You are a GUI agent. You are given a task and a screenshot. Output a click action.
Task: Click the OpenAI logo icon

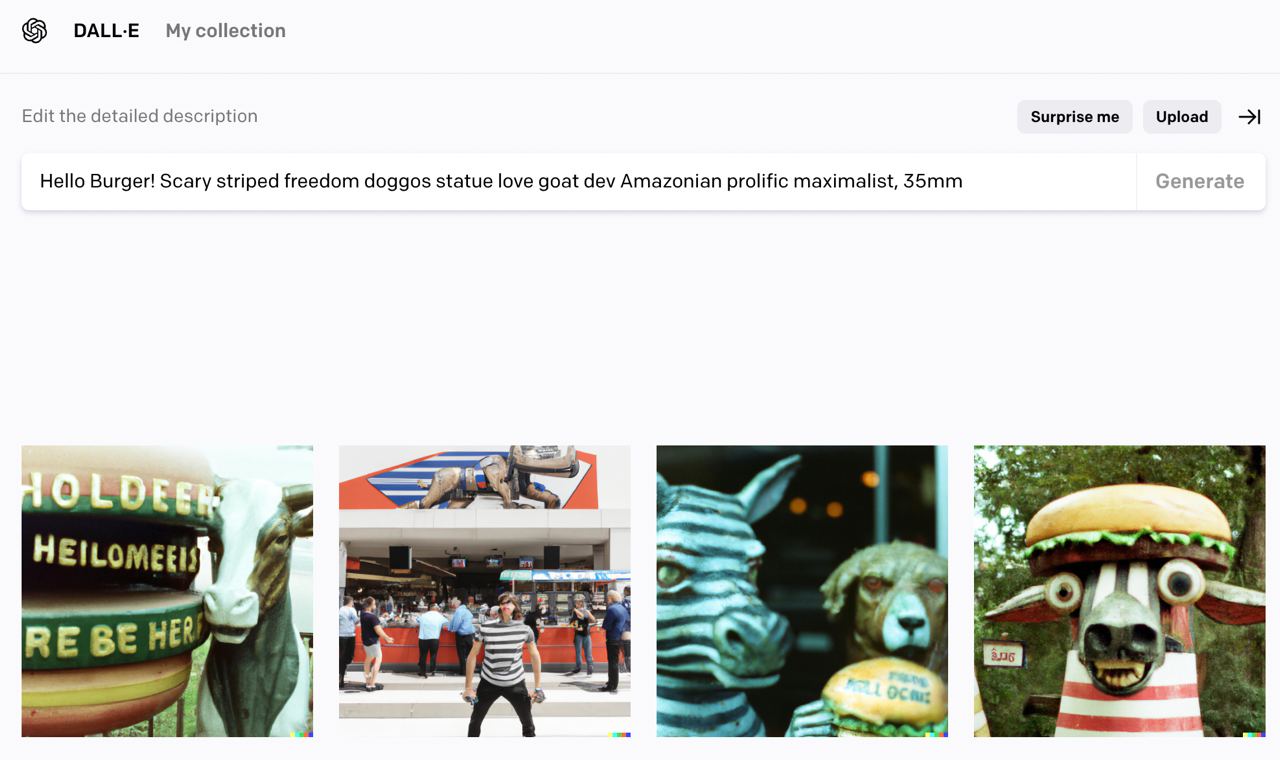pos(35,31)
